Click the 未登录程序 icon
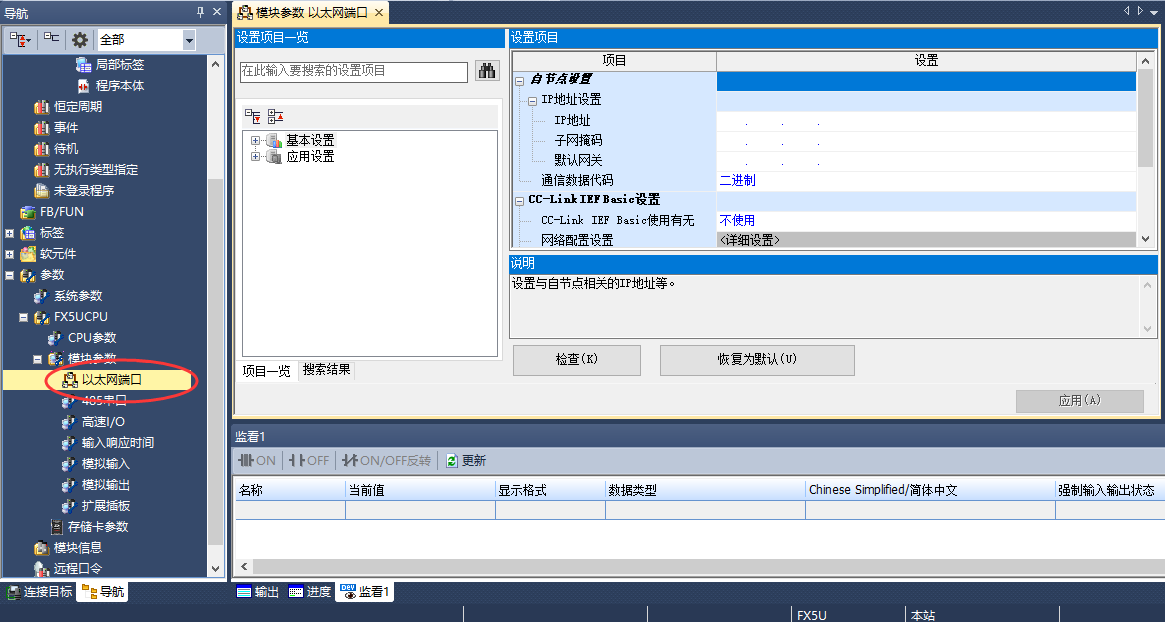 tap(42, 190)
